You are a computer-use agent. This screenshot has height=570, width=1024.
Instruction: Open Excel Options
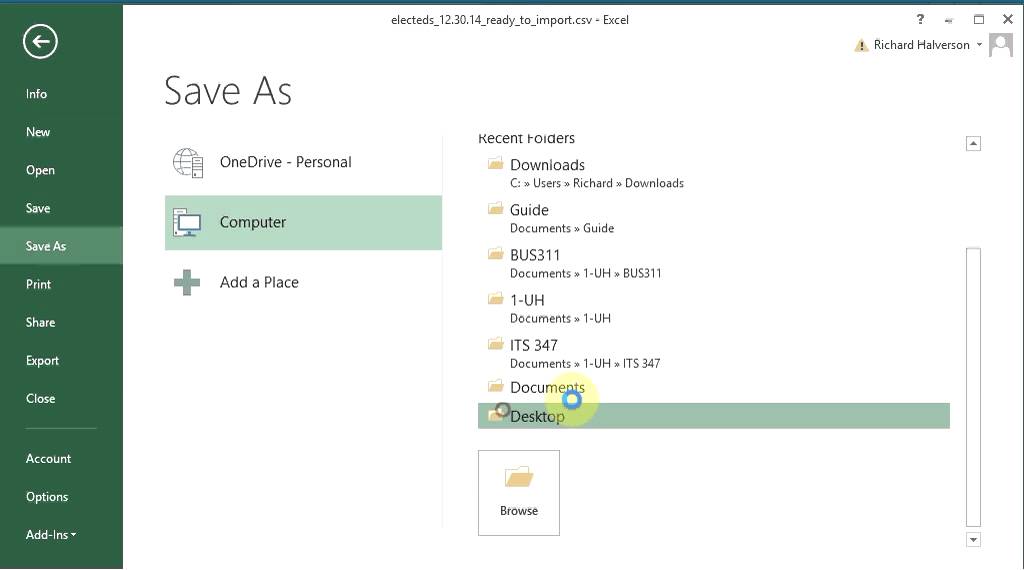coord(47,497)
